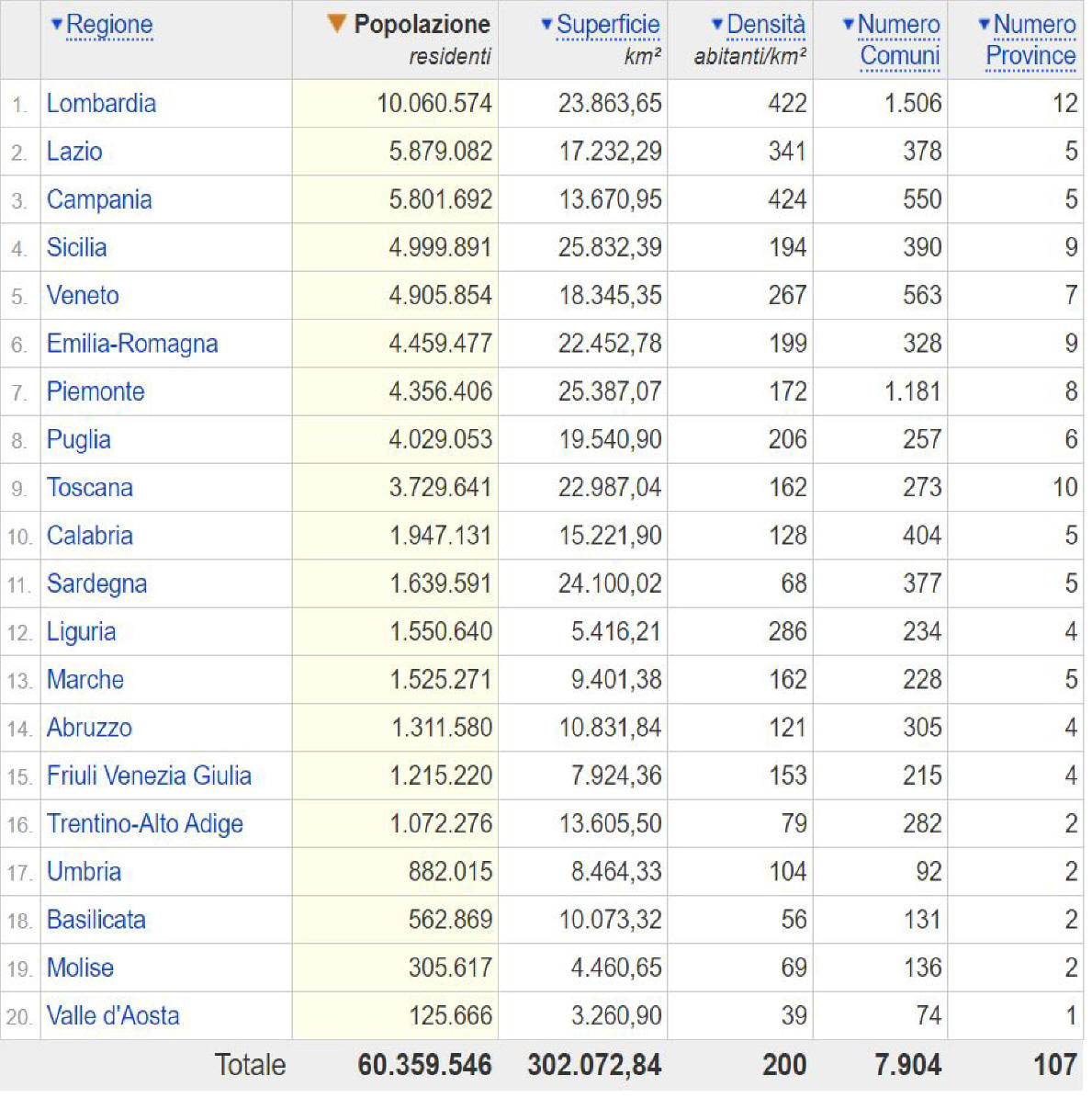This screenshot has width=1092, height=1098.
Task: Open the Trentino-Alto Adige link
Action: (x=145, y=823)
